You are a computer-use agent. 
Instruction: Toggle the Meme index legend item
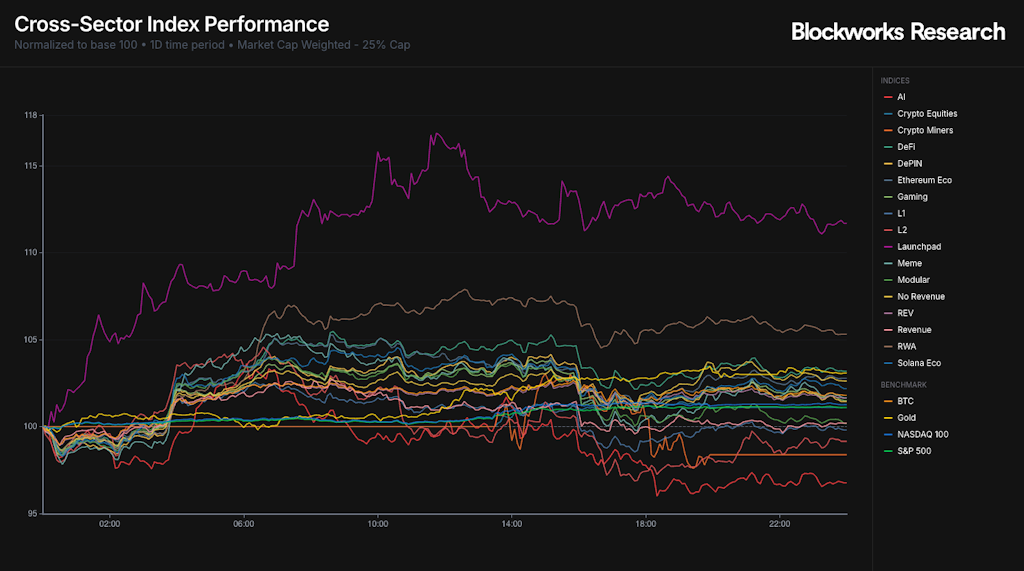pos(909,263)
